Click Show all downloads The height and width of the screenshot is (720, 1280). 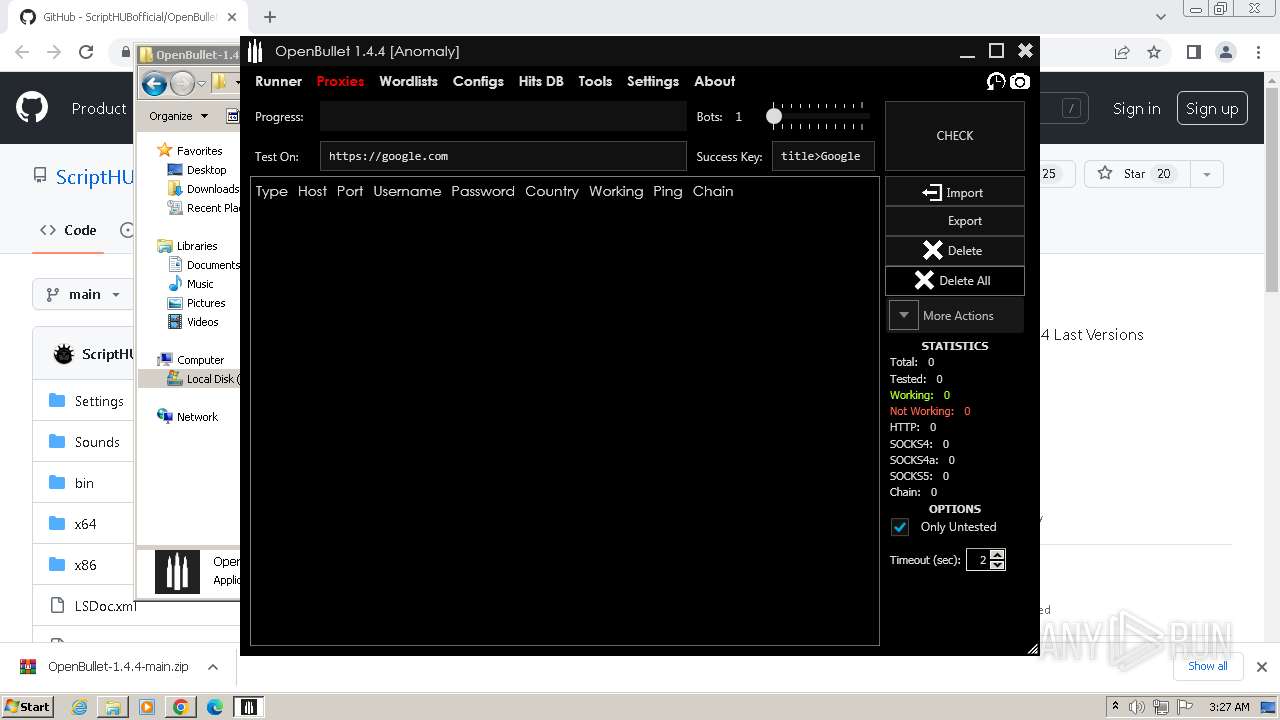pos(1208,666)
